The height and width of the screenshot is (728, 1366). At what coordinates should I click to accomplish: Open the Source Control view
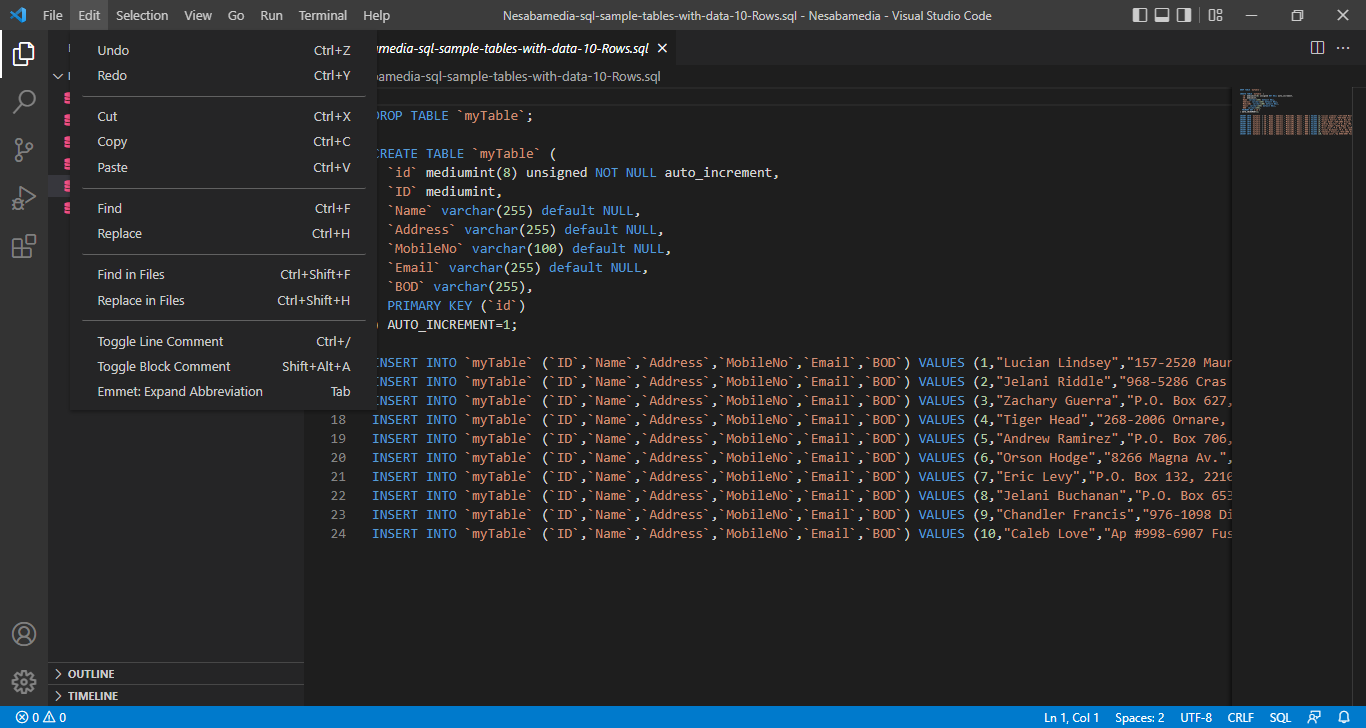[x=24, y=150]
